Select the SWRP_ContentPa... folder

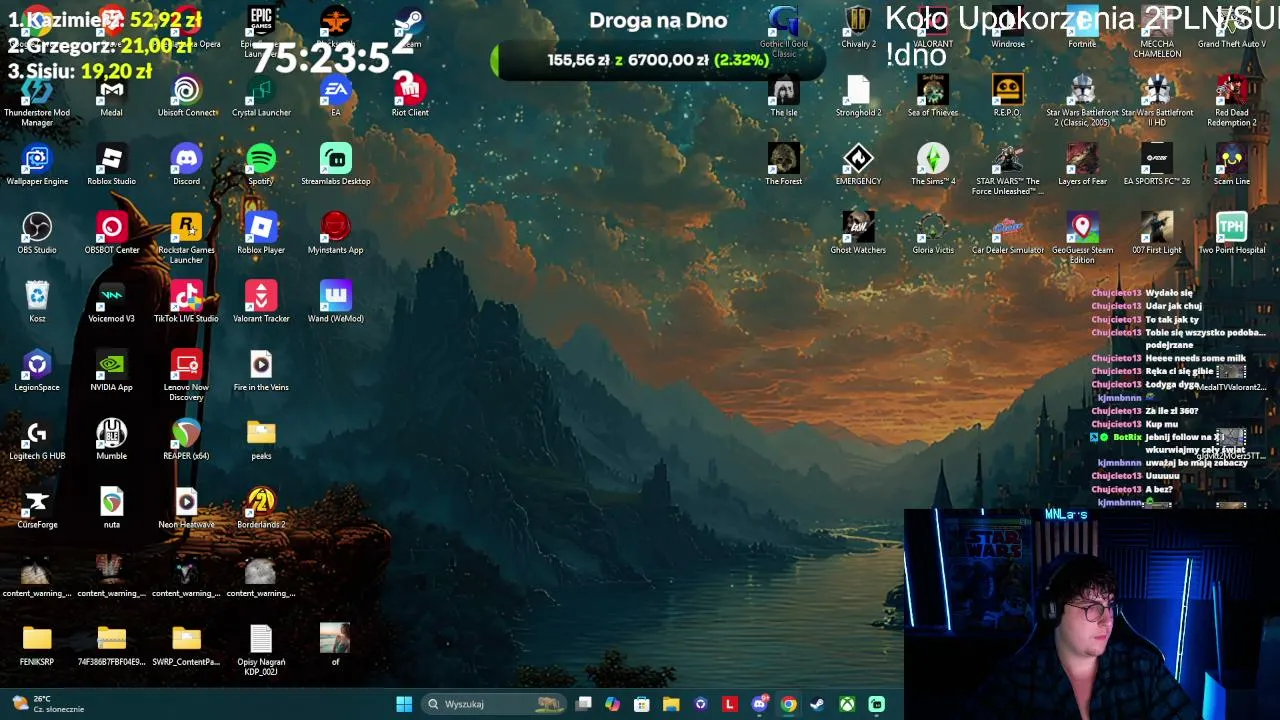186,647
